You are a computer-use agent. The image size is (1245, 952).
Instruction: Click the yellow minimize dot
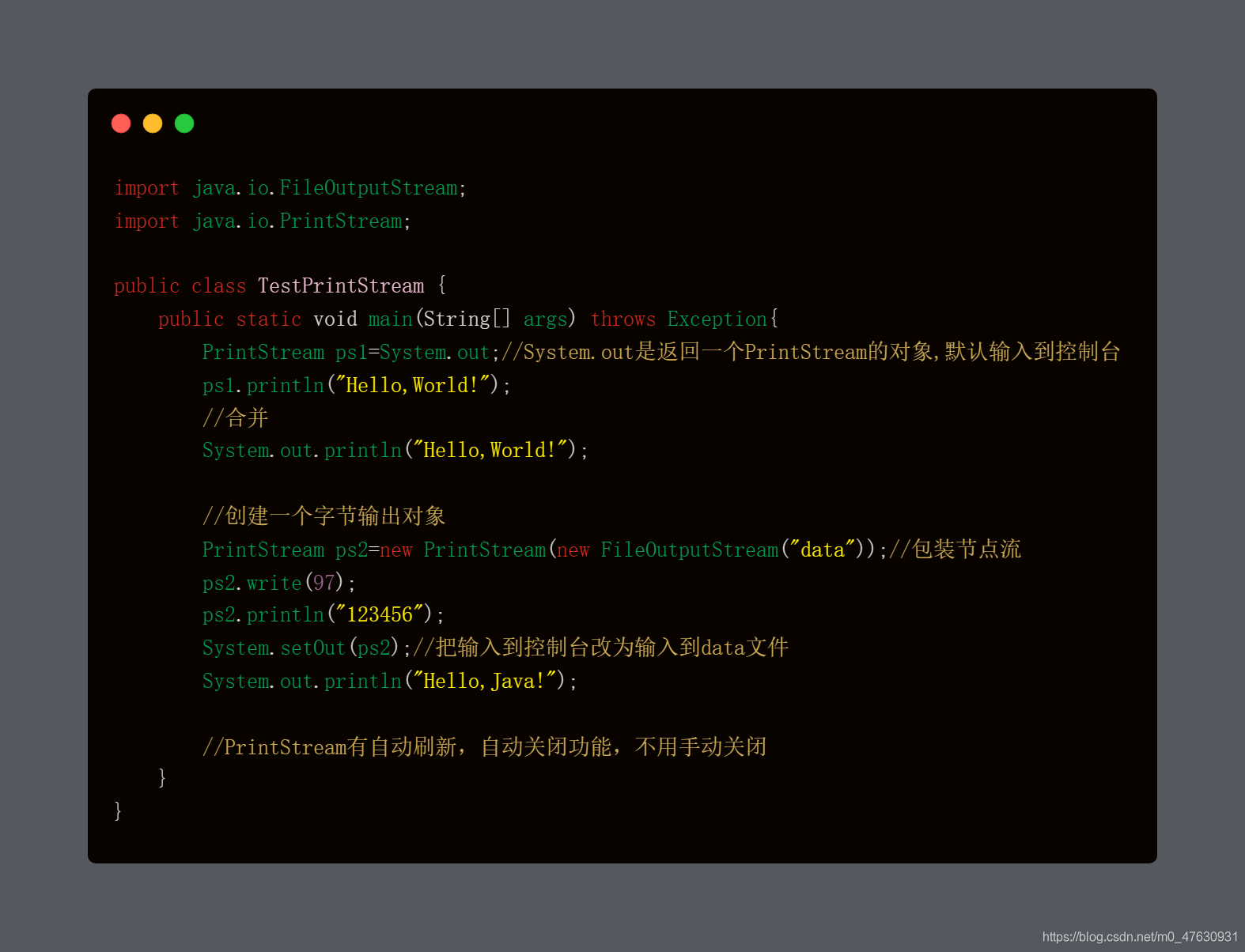point(153,123)
